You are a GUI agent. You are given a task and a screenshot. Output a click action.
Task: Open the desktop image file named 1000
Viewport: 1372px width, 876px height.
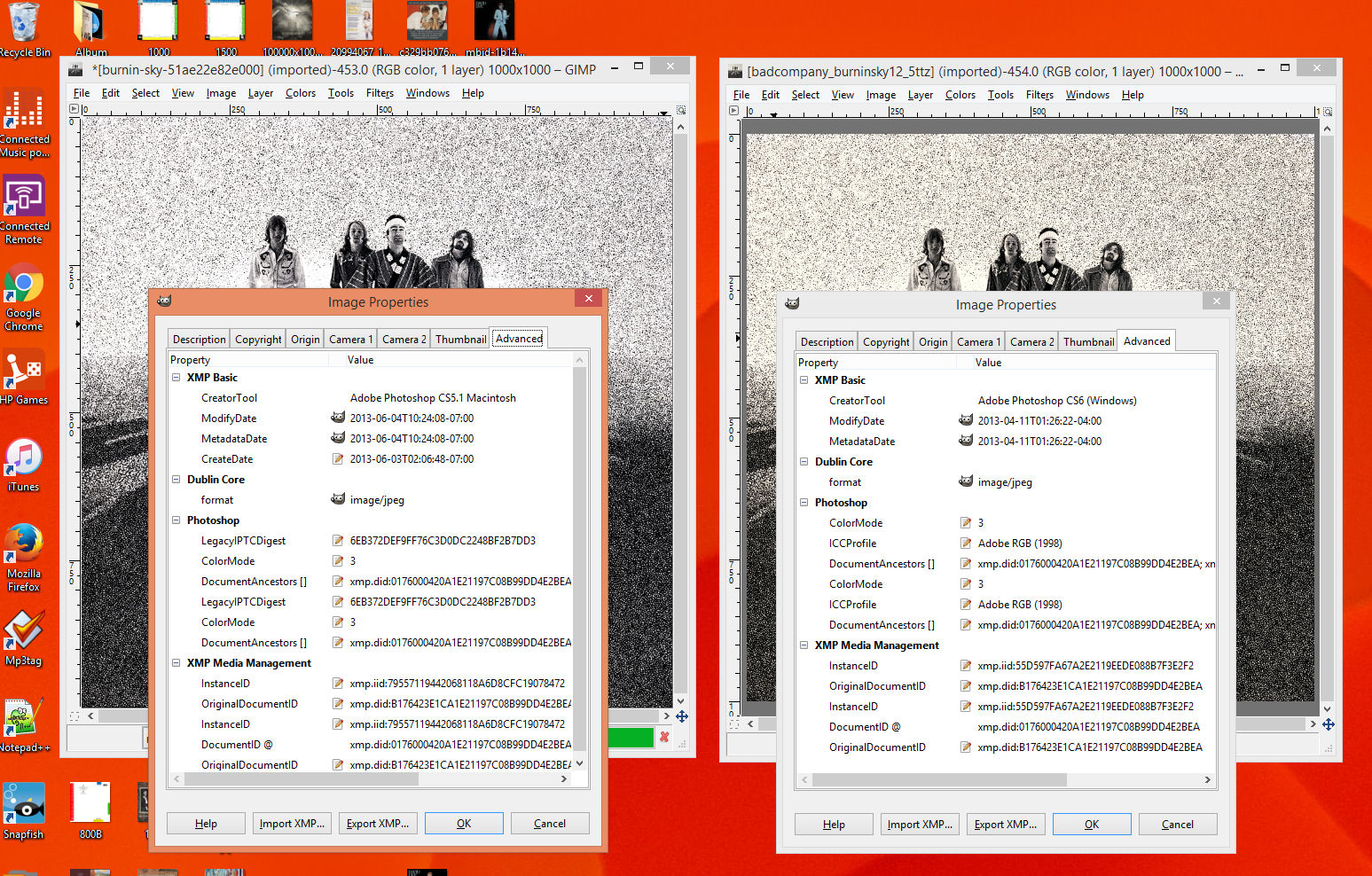click(158, 27)
